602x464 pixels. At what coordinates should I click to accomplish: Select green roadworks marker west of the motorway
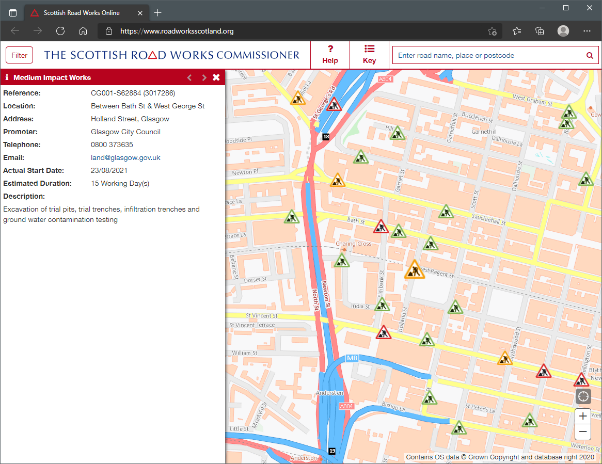click(x=292, y=217)
